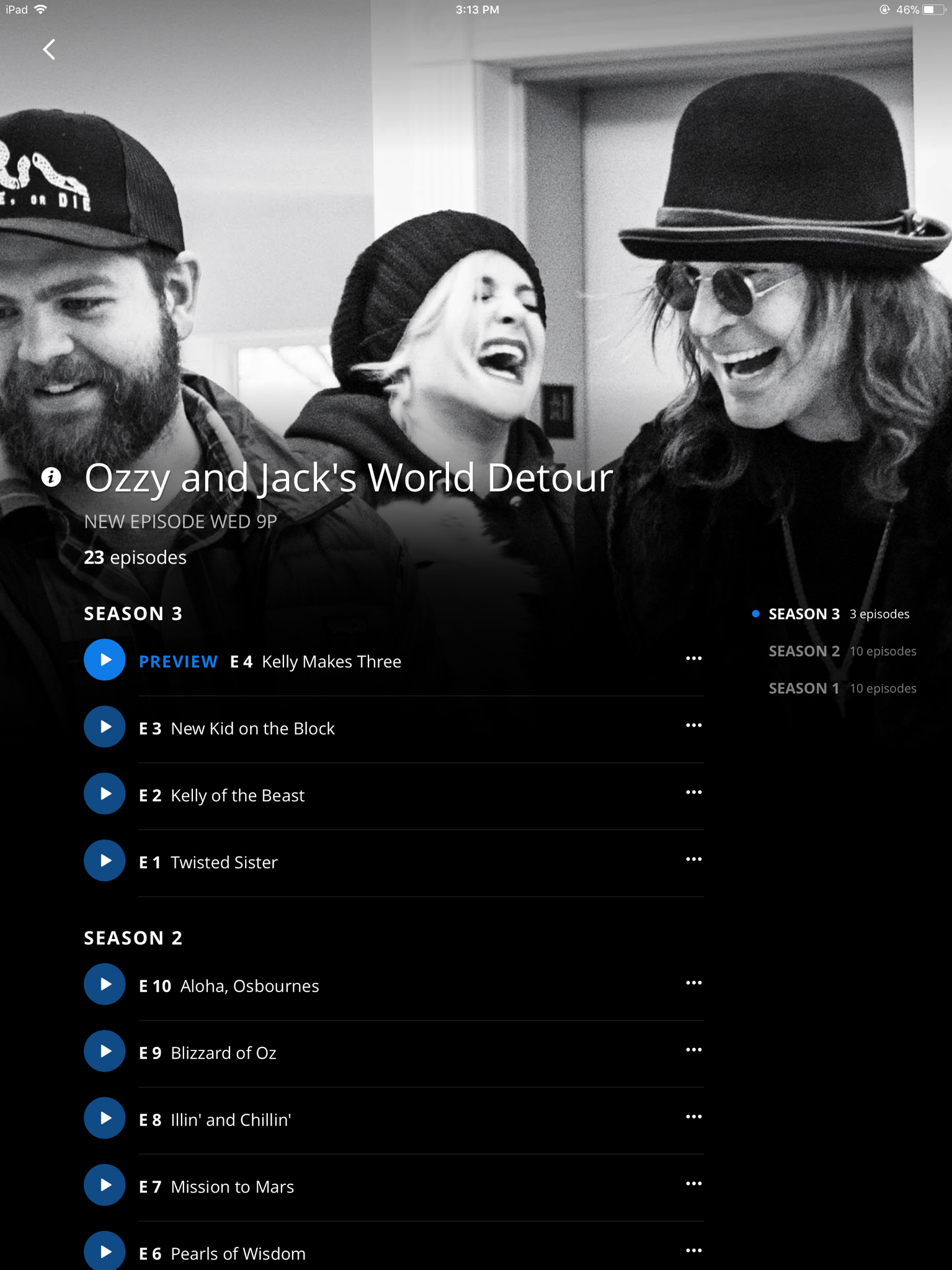Open more options for Kelly of the Beast
The height and width of the screenshot is (1270, 952).
coord(693,793)
